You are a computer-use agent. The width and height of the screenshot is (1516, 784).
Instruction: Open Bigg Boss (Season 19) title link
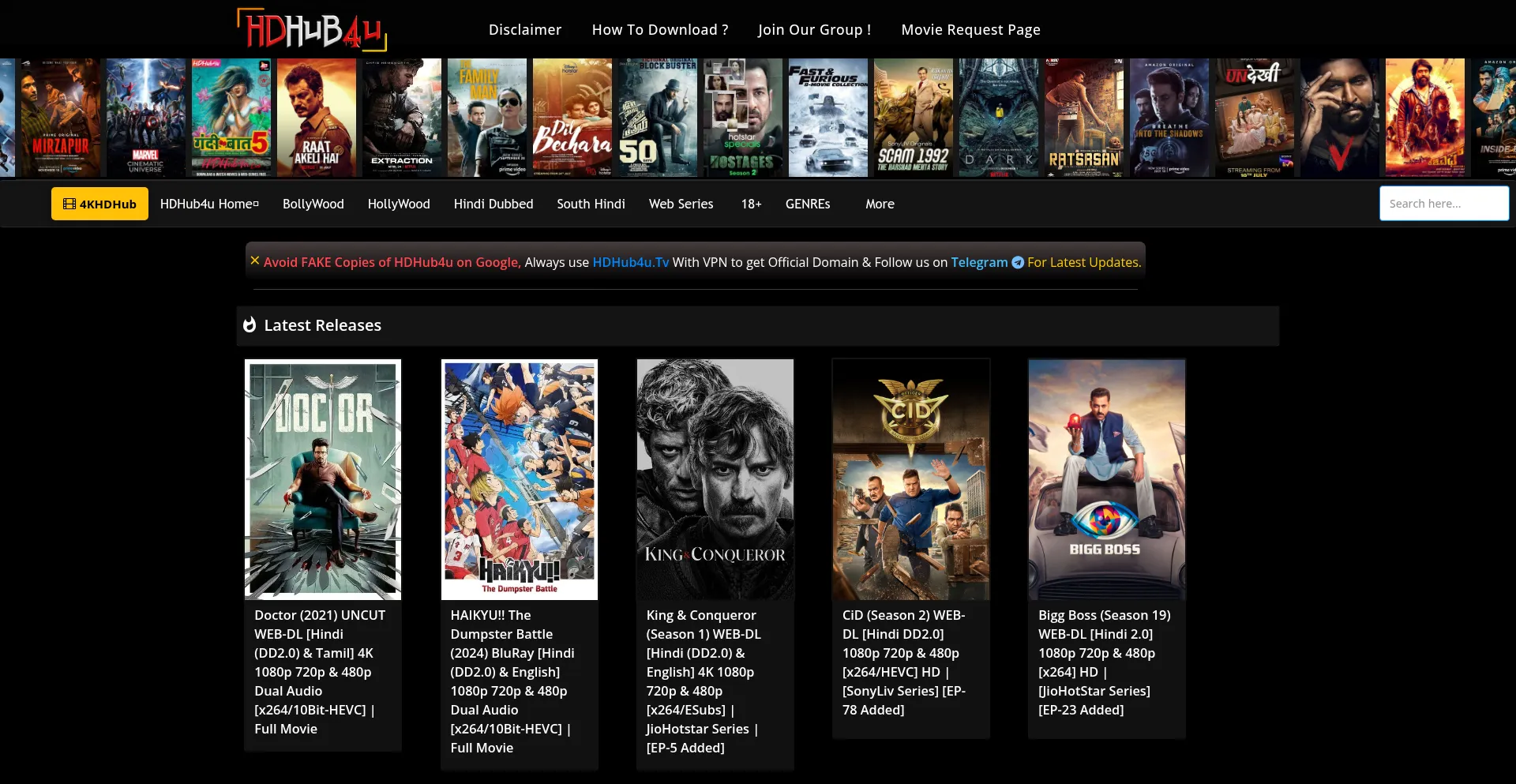click(1105, 662)
